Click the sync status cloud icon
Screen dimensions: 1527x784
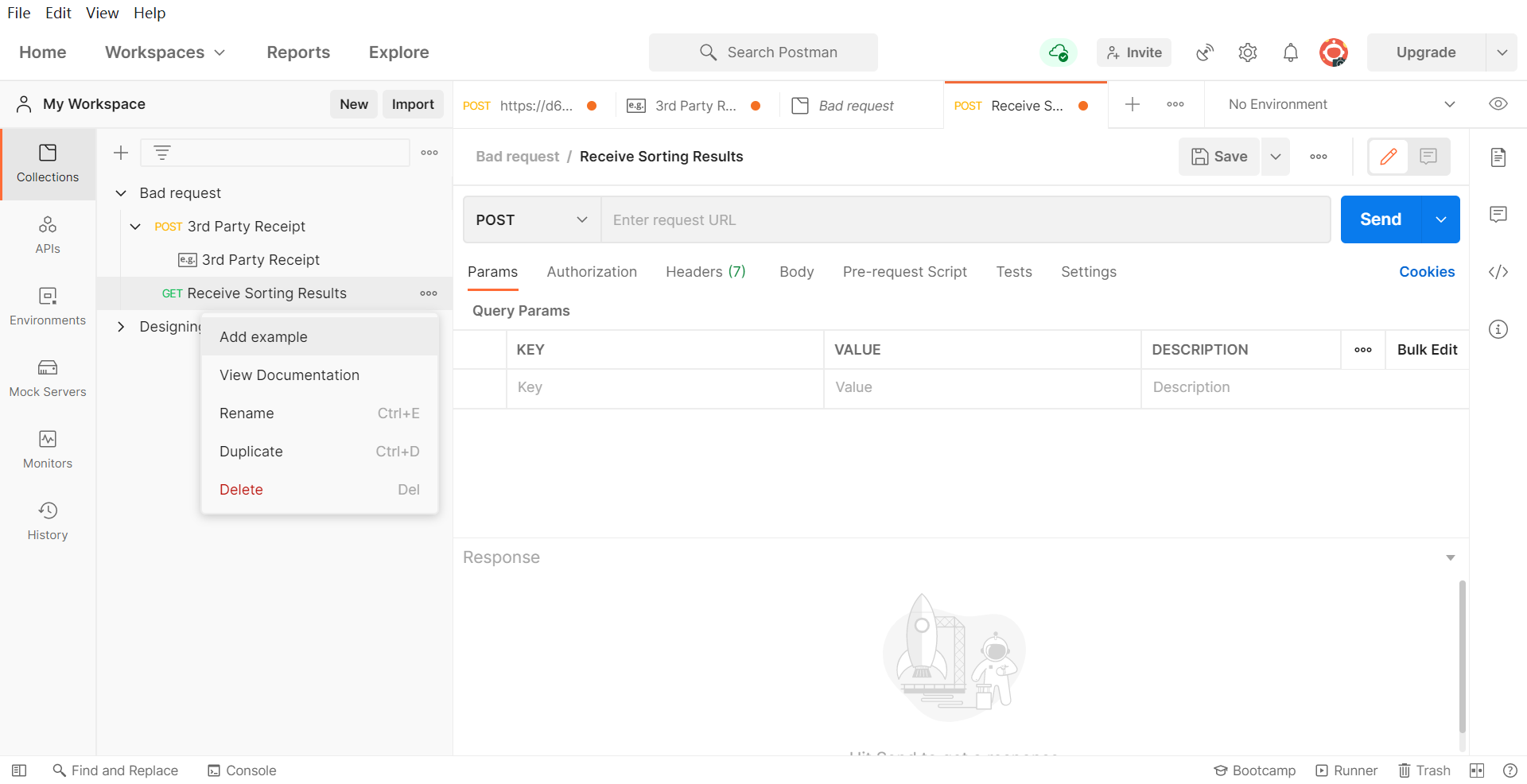pyautogui.click(x=1058, y=52)
